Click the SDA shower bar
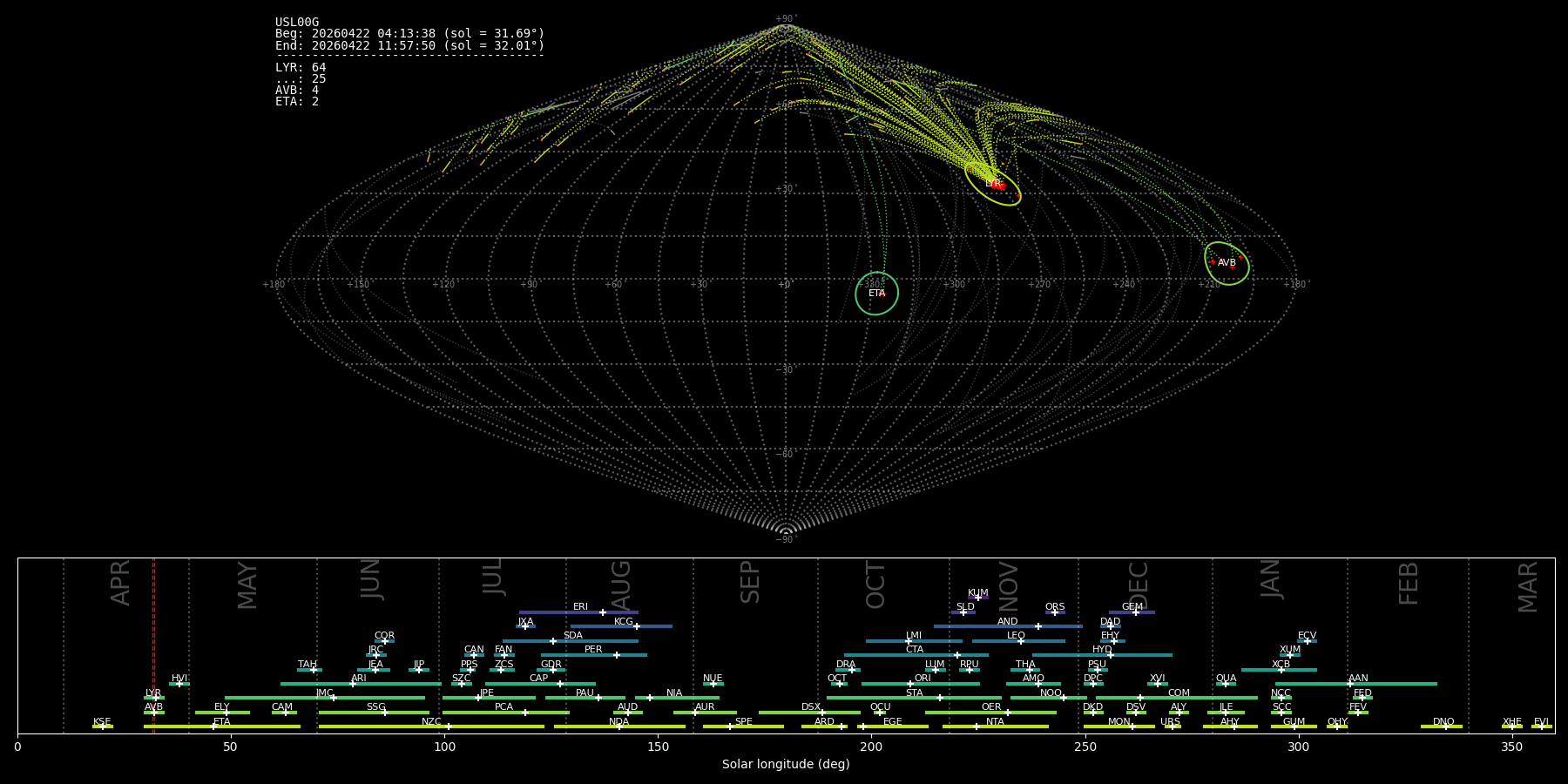The height and width of the screenshot is (784, 1568). pos(570,641)
